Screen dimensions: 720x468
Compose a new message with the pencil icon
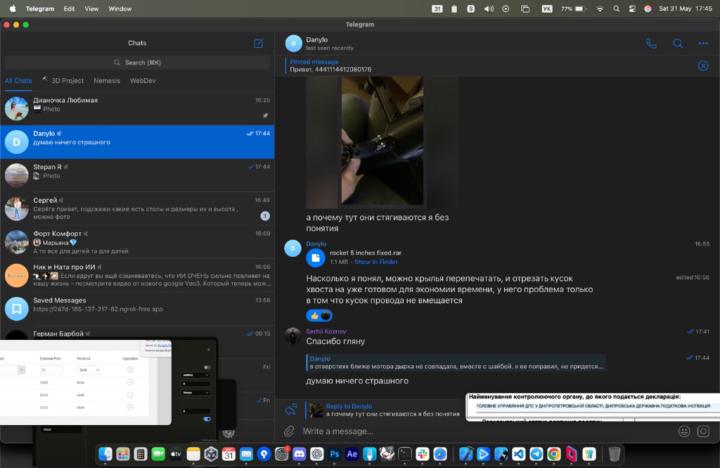(259, 43)
